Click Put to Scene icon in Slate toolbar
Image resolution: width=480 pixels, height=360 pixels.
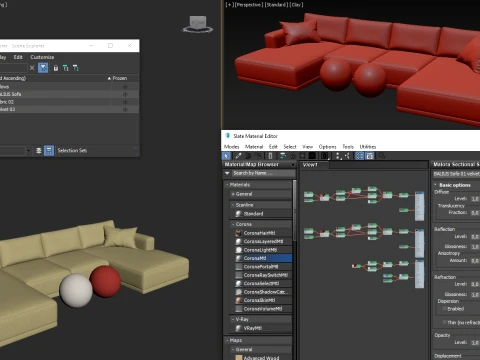[x=248, y=156]
